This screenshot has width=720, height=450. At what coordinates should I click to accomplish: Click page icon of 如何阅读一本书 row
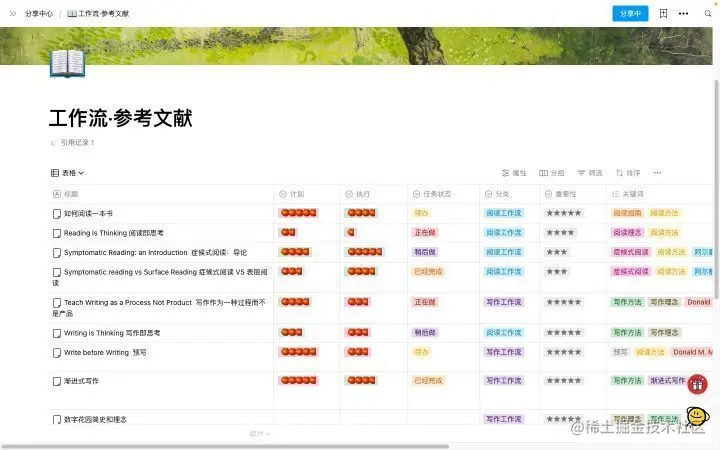tap(56, 214)
